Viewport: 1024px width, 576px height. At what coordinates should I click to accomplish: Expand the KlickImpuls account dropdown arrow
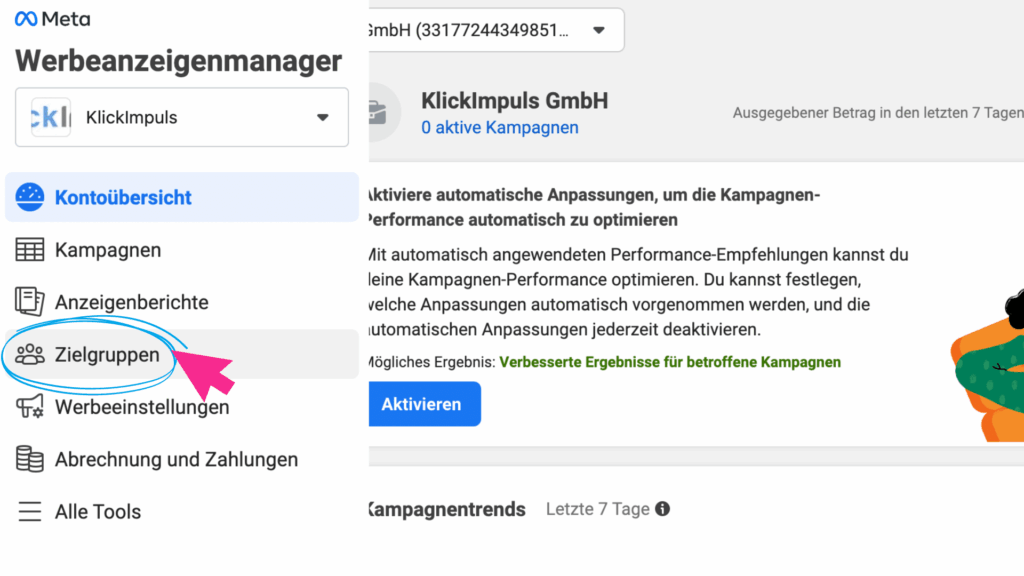coord(322,117)
